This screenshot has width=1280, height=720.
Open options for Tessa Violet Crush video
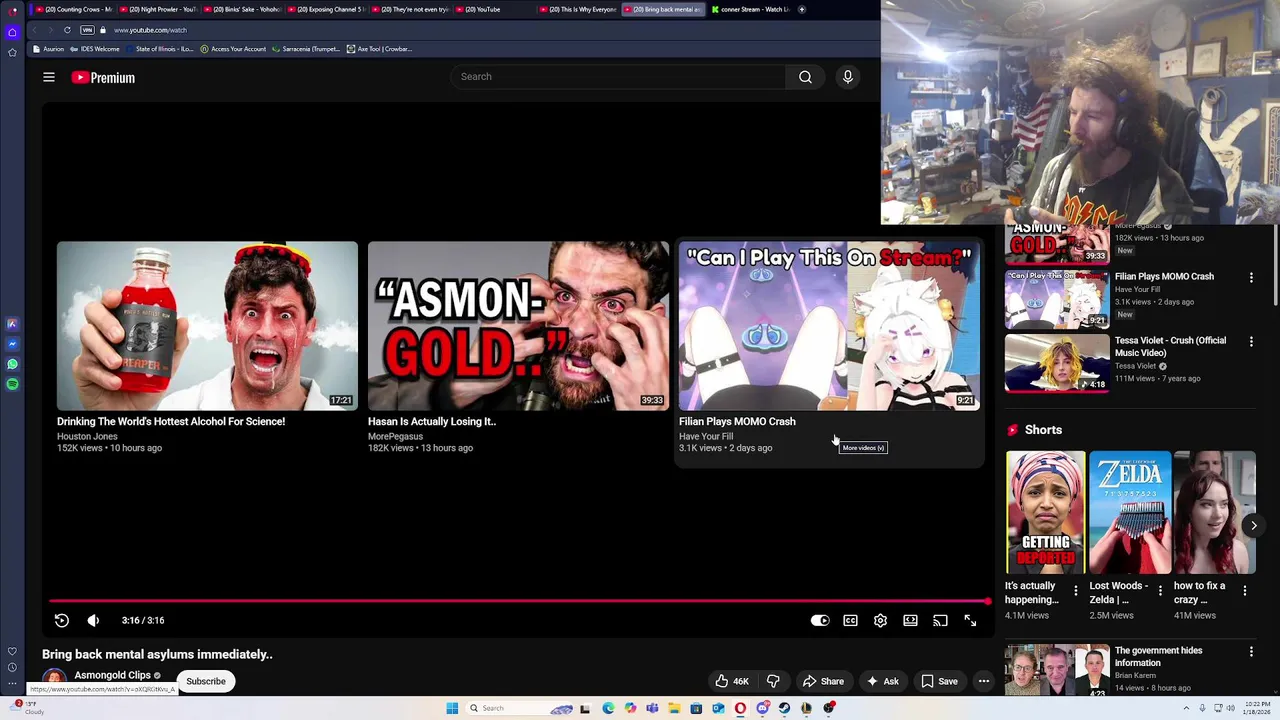1251,341
